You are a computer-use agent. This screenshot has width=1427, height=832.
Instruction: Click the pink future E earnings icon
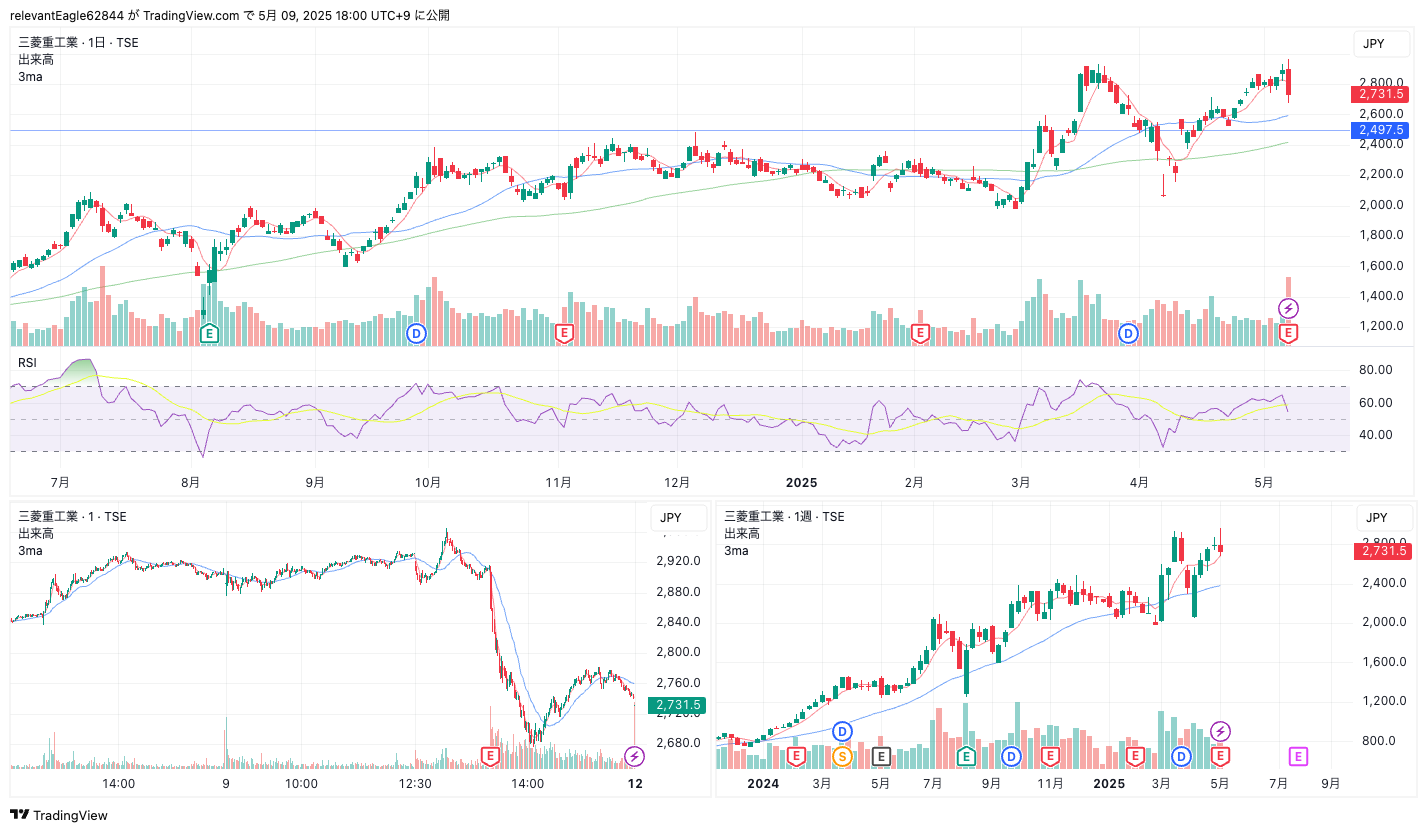point(1298,755)
